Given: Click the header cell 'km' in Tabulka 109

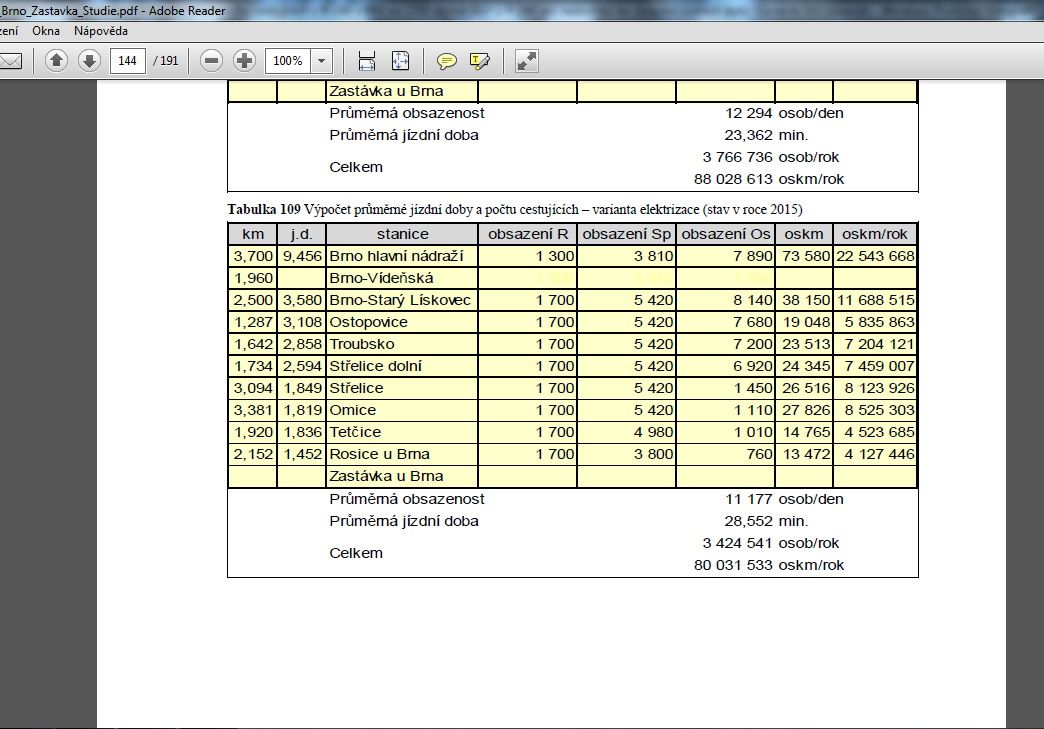Looking at the screenshot, I should click(x=253, y=234).
